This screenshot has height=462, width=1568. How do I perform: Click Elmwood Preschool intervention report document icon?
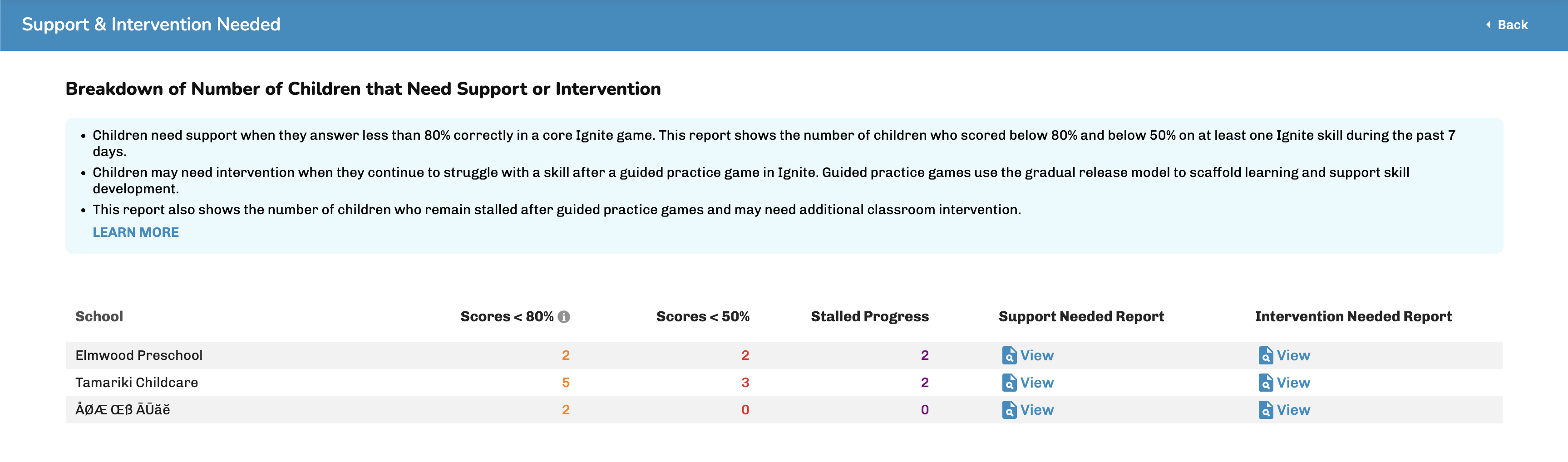[1266, 355]
